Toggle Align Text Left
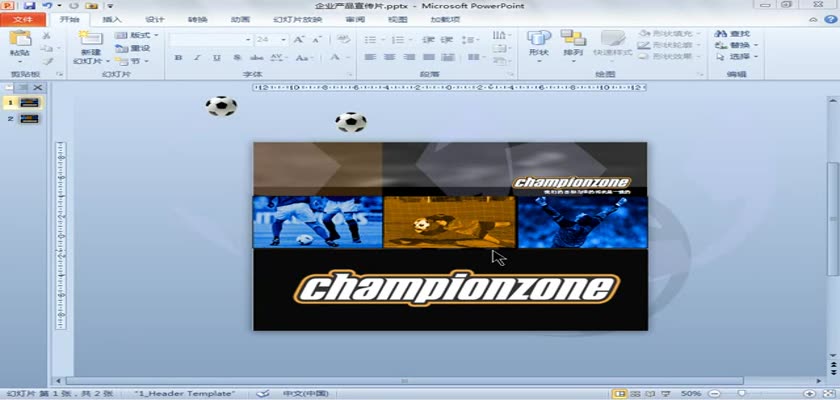 pyautogui.click(x=370, y=57)
